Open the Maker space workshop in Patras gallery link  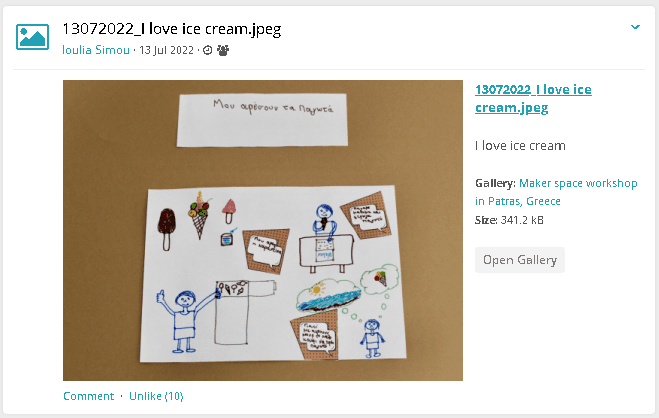[x=556, y=192]
